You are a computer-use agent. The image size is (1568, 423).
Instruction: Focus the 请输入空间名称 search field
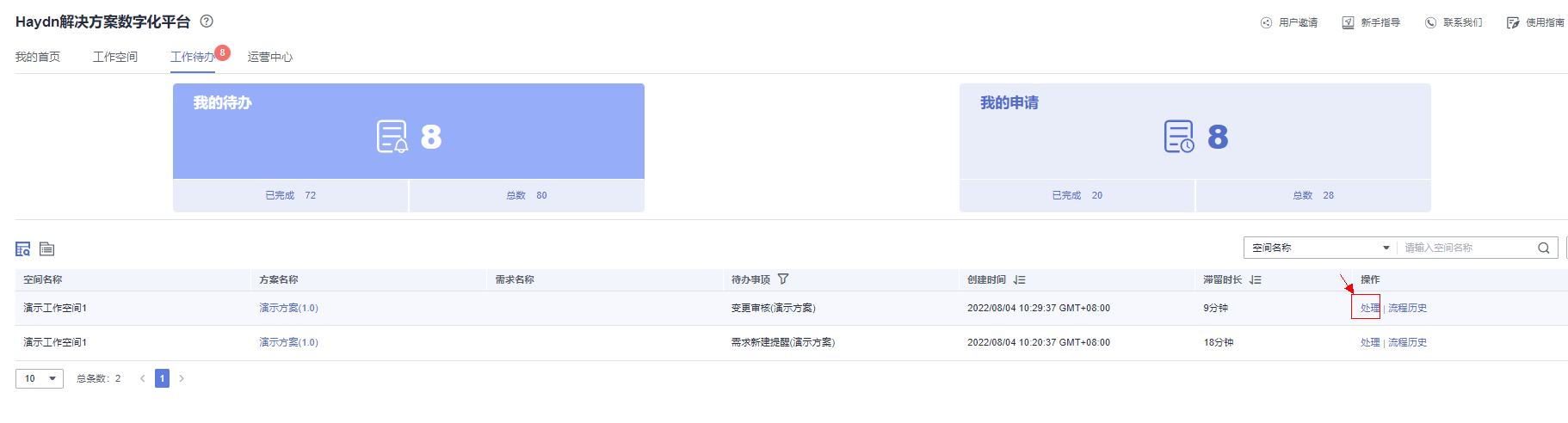1467,248
